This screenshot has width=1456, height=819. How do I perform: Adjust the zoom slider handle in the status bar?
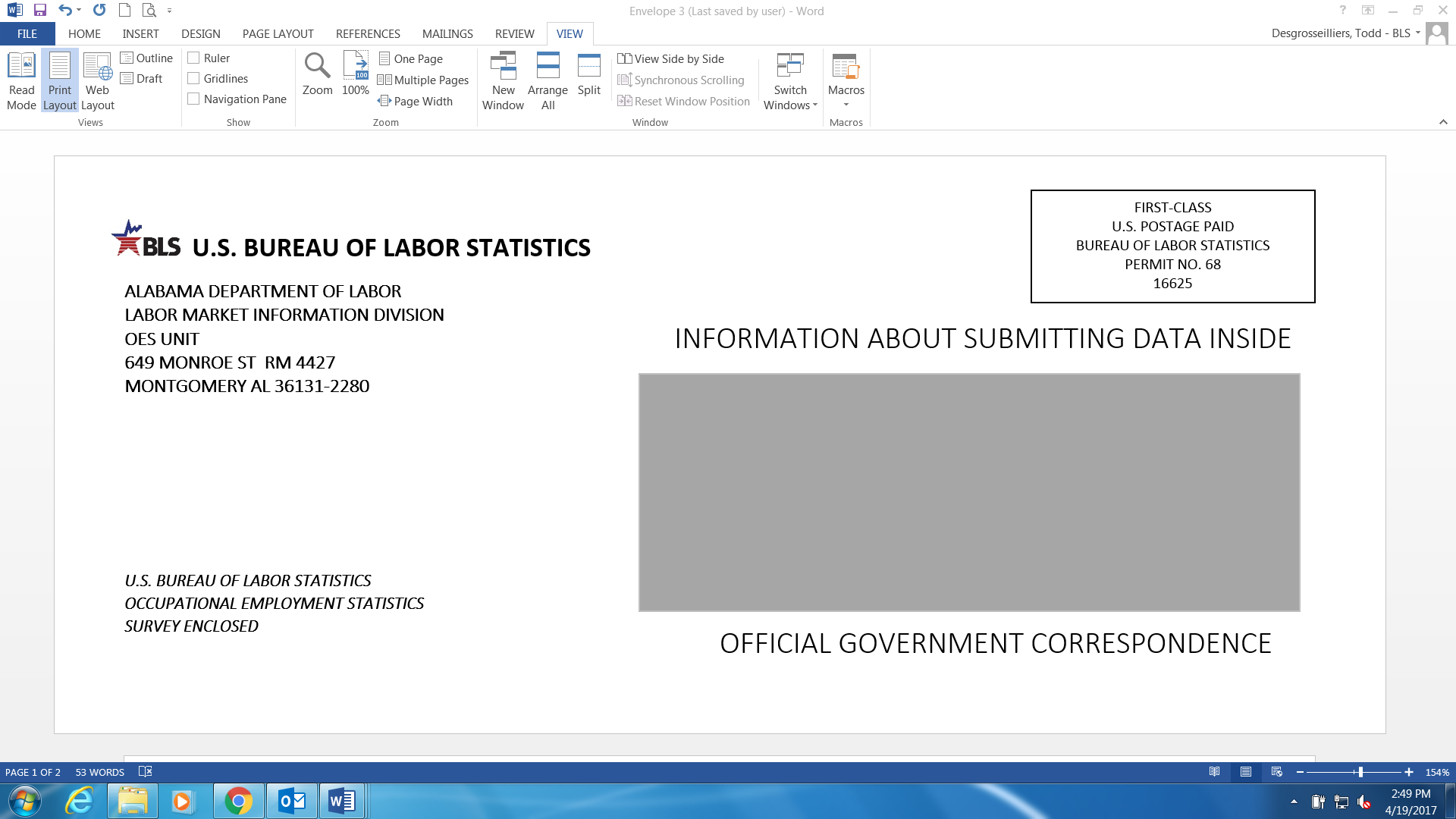(1360, 772)
